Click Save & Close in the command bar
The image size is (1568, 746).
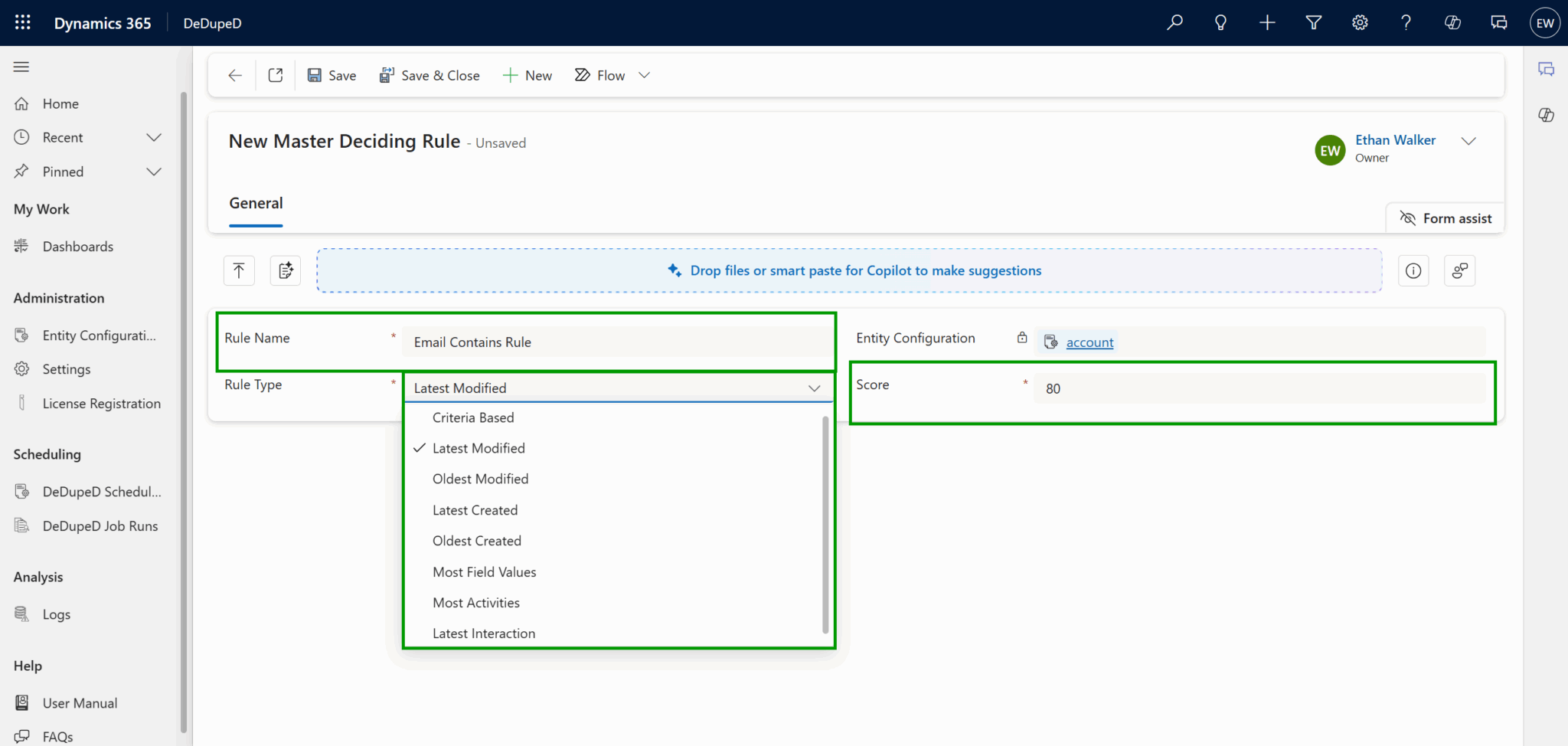430,74
